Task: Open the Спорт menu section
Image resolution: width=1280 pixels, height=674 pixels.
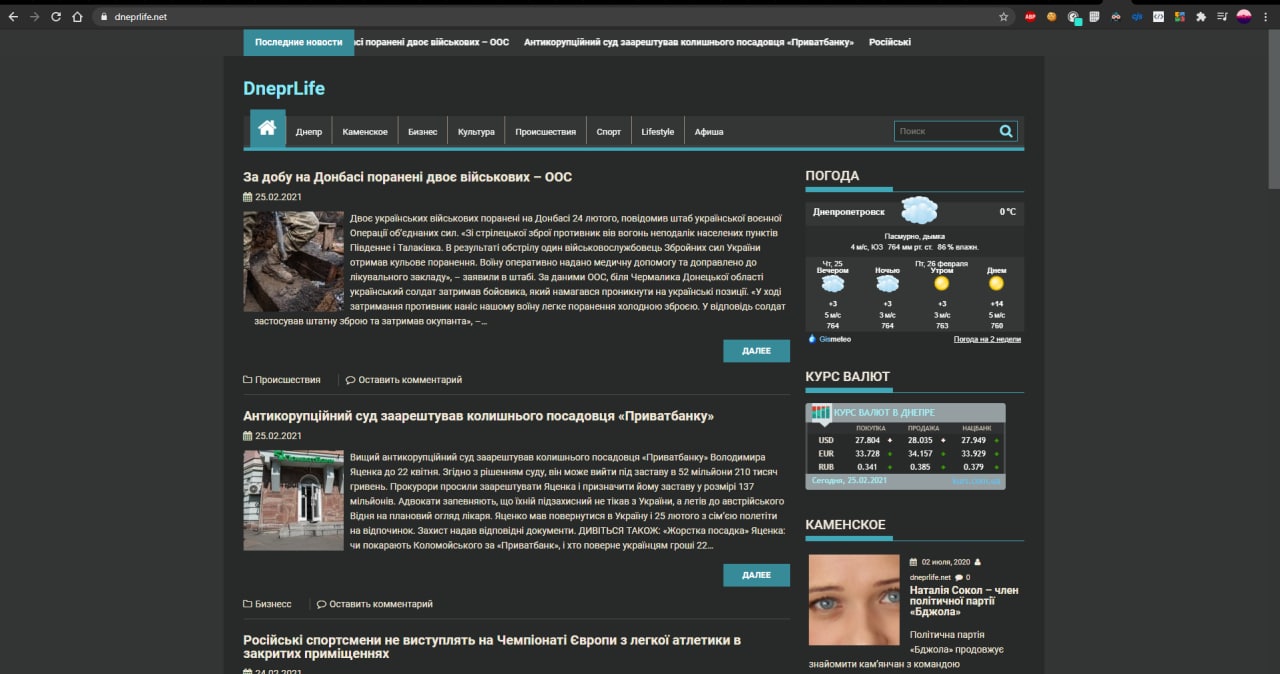Action: pyautogui.click(x=609, y=132)
